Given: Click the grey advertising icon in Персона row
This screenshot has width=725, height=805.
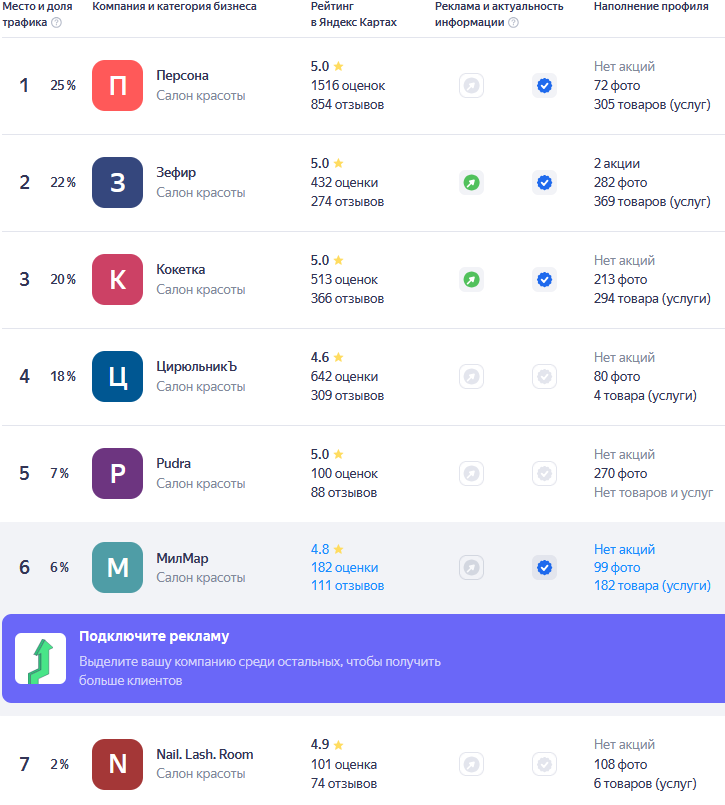Looking at the screenshot, I should pos(471,86).
